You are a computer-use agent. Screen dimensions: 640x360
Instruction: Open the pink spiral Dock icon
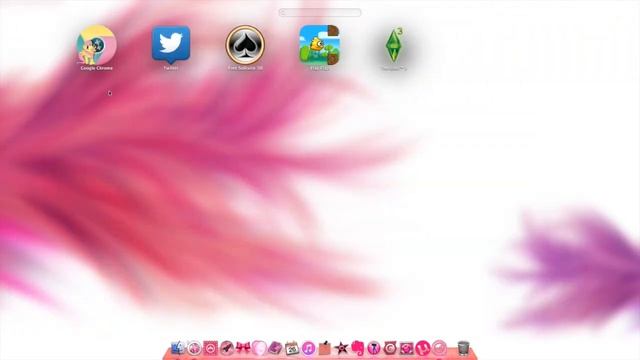[x=390, y=348]
